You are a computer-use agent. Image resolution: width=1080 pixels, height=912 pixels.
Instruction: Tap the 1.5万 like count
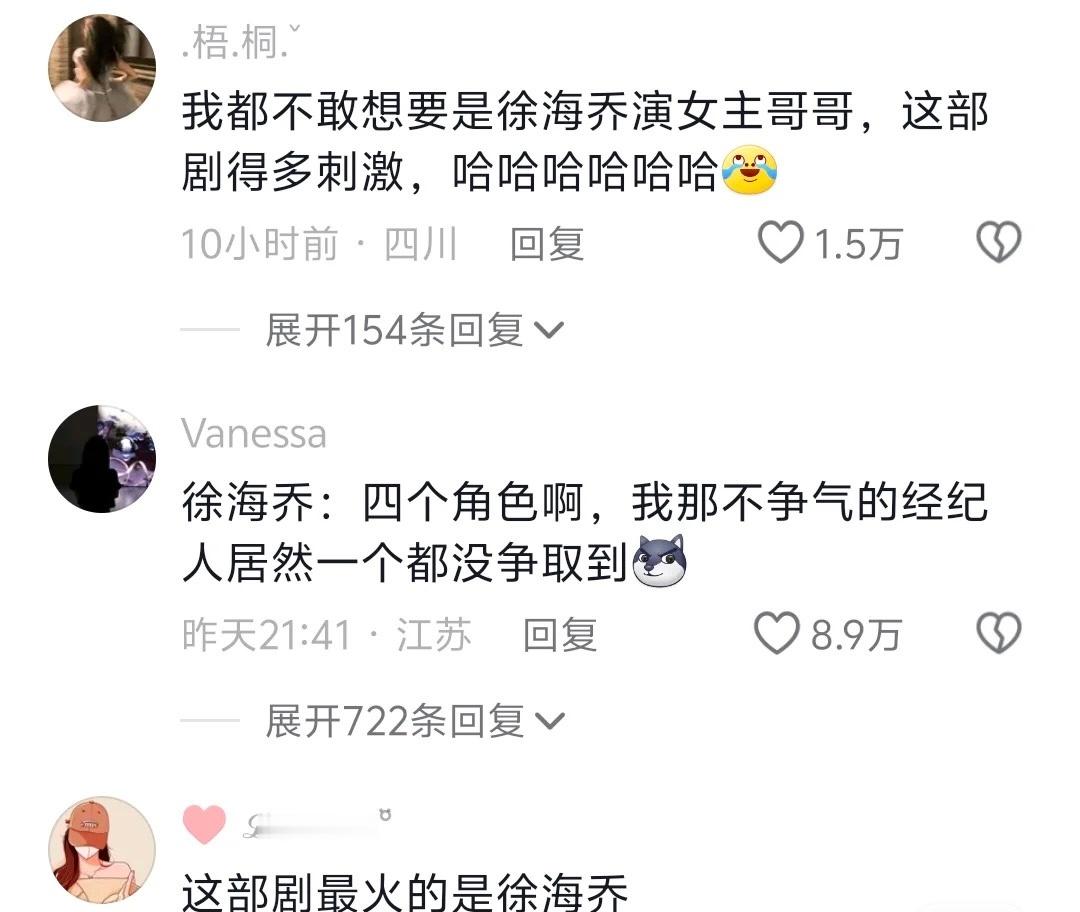pos(858,244)
